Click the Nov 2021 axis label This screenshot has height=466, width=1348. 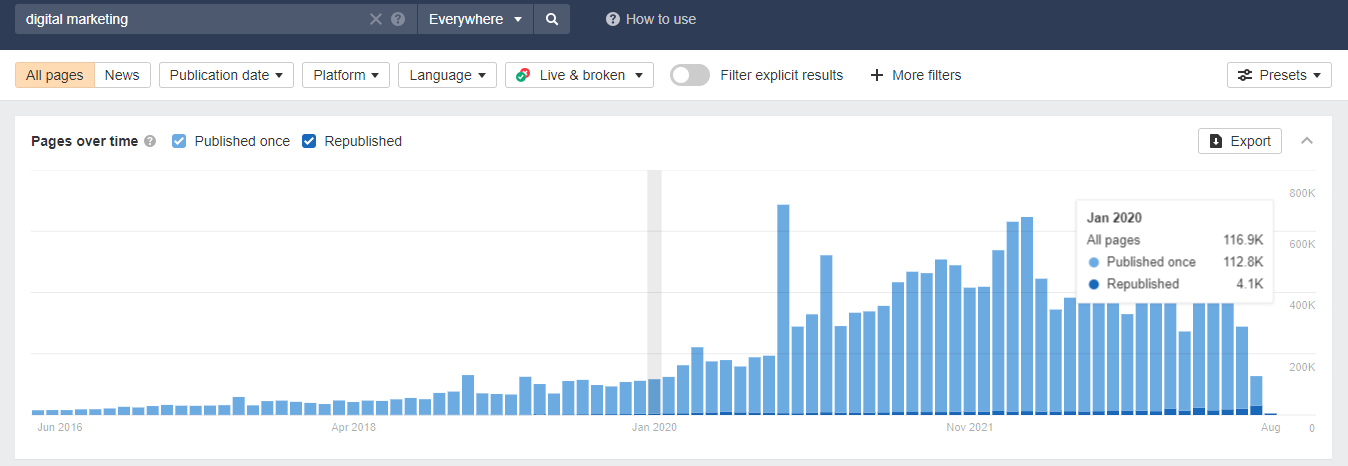[x=969, y=428]
